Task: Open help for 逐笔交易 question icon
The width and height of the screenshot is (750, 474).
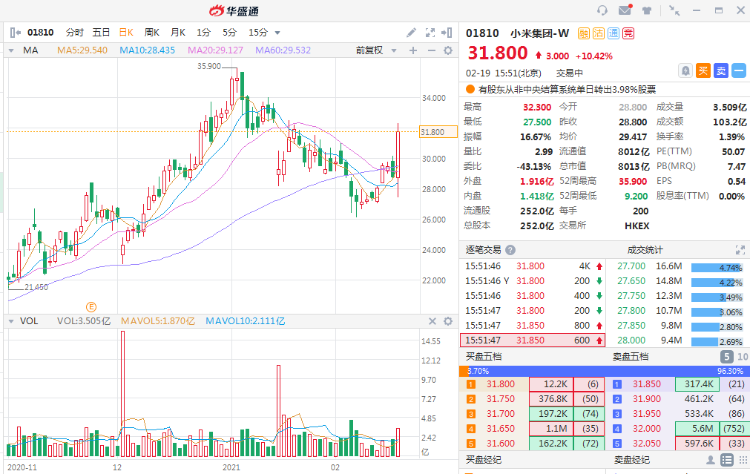Action: pos(510,250)
